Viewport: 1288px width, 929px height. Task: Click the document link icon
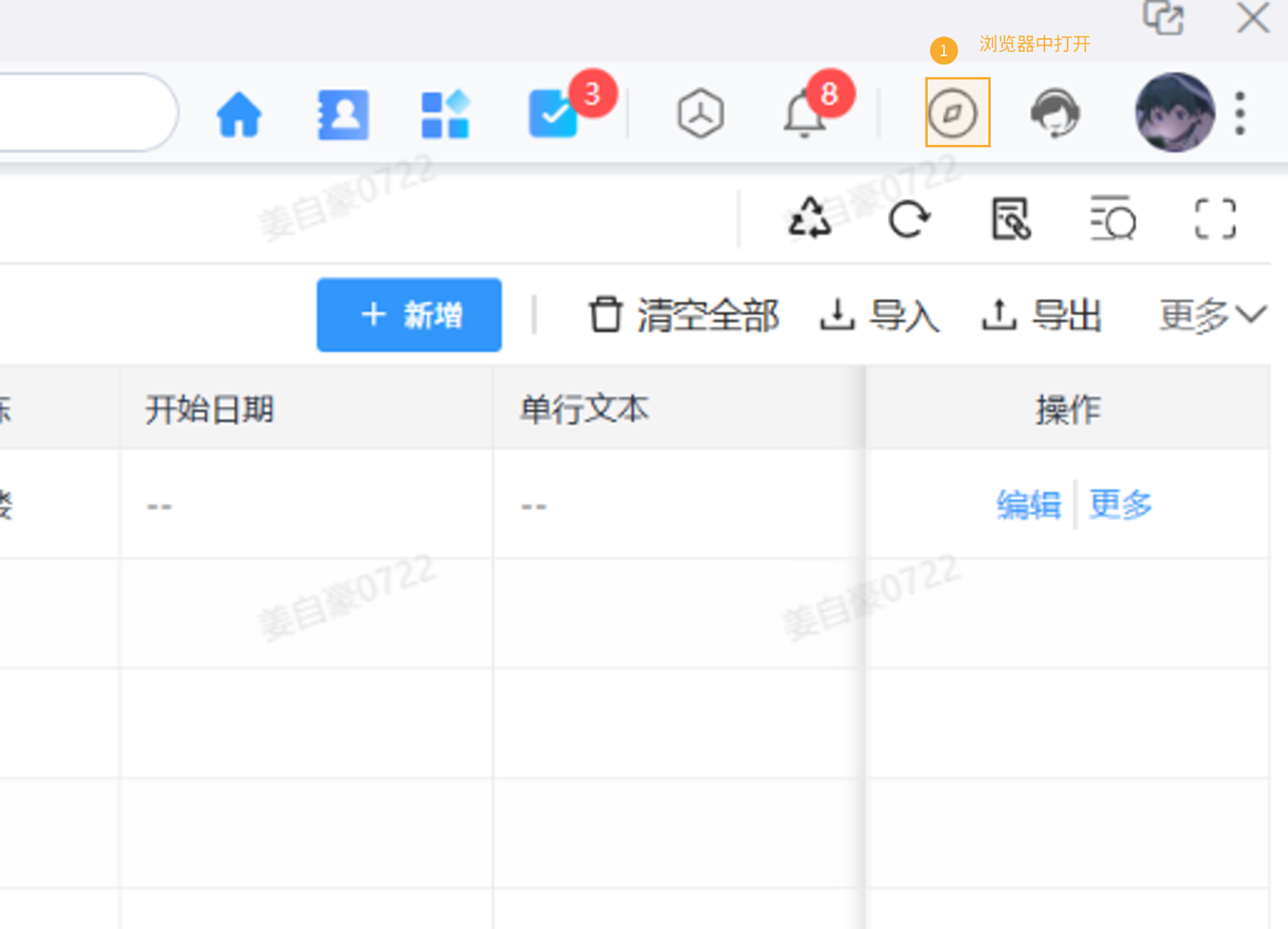point(1011,219)
